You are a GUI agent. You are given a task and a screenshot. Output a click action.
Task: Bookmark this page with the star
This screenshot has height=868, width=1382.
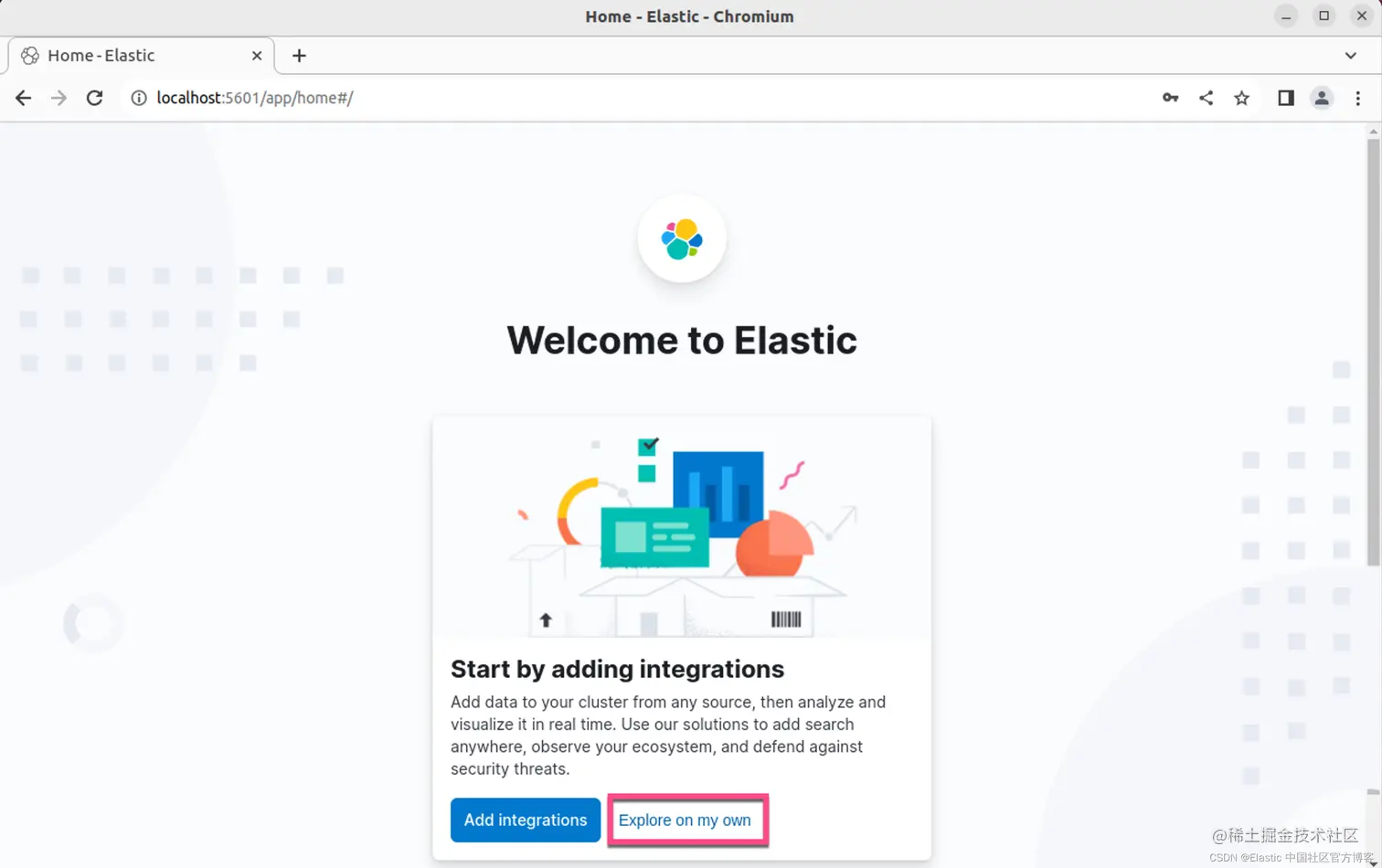click(x=1241, y=98)
